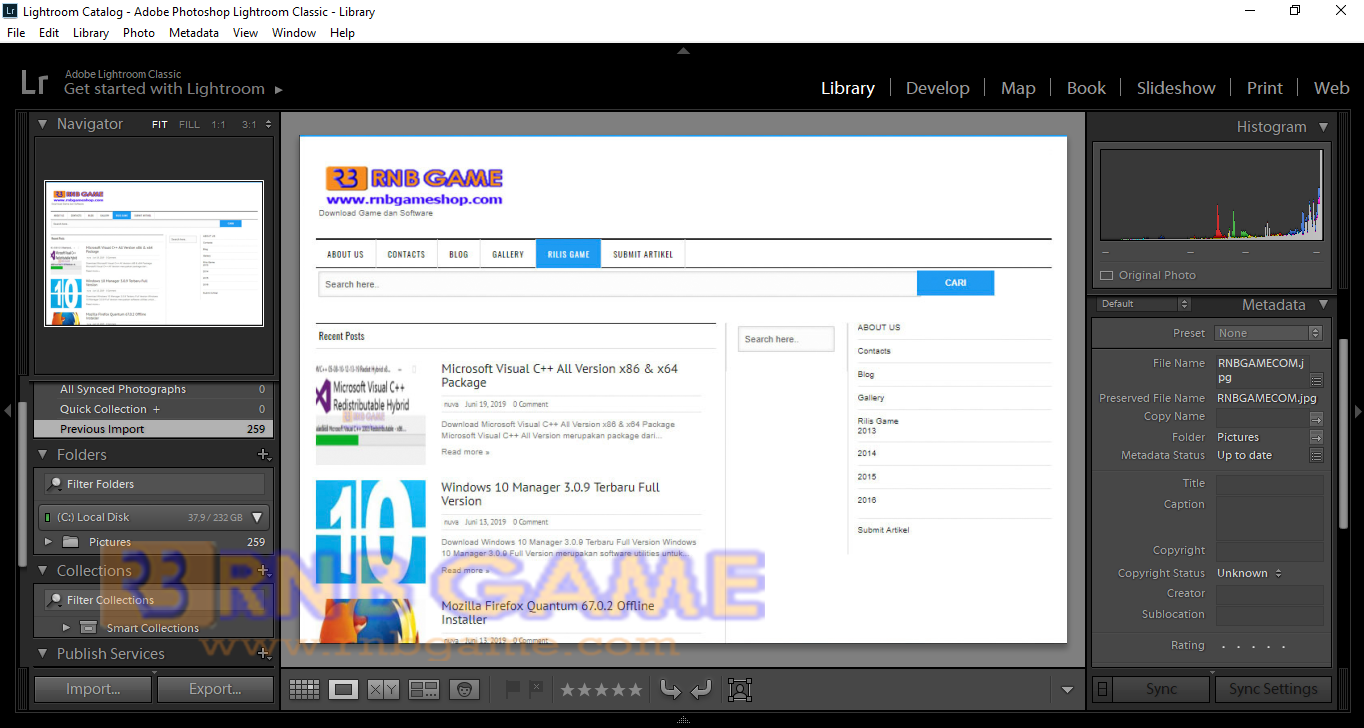Expand Smart Collections set
Image resolution: width=1364 pixels, height=728 pixels.
(66, 628)
